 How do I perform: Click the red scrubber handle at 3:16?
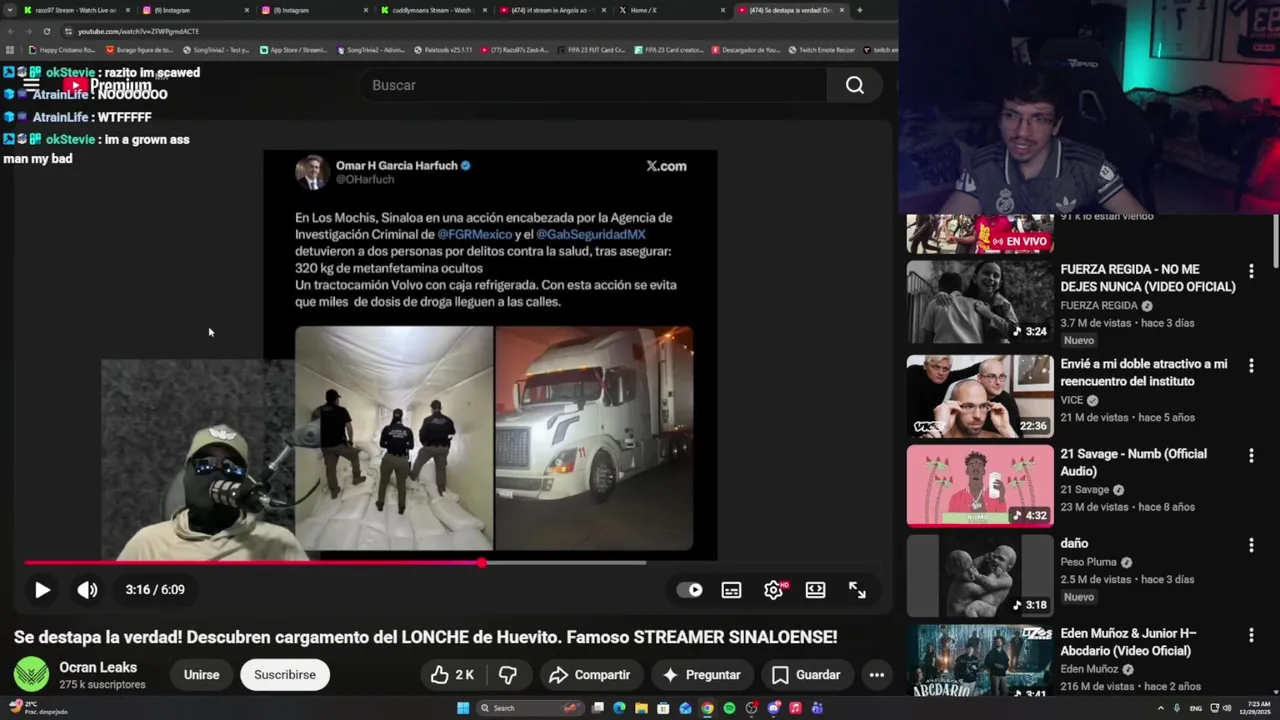pos(482,563)
